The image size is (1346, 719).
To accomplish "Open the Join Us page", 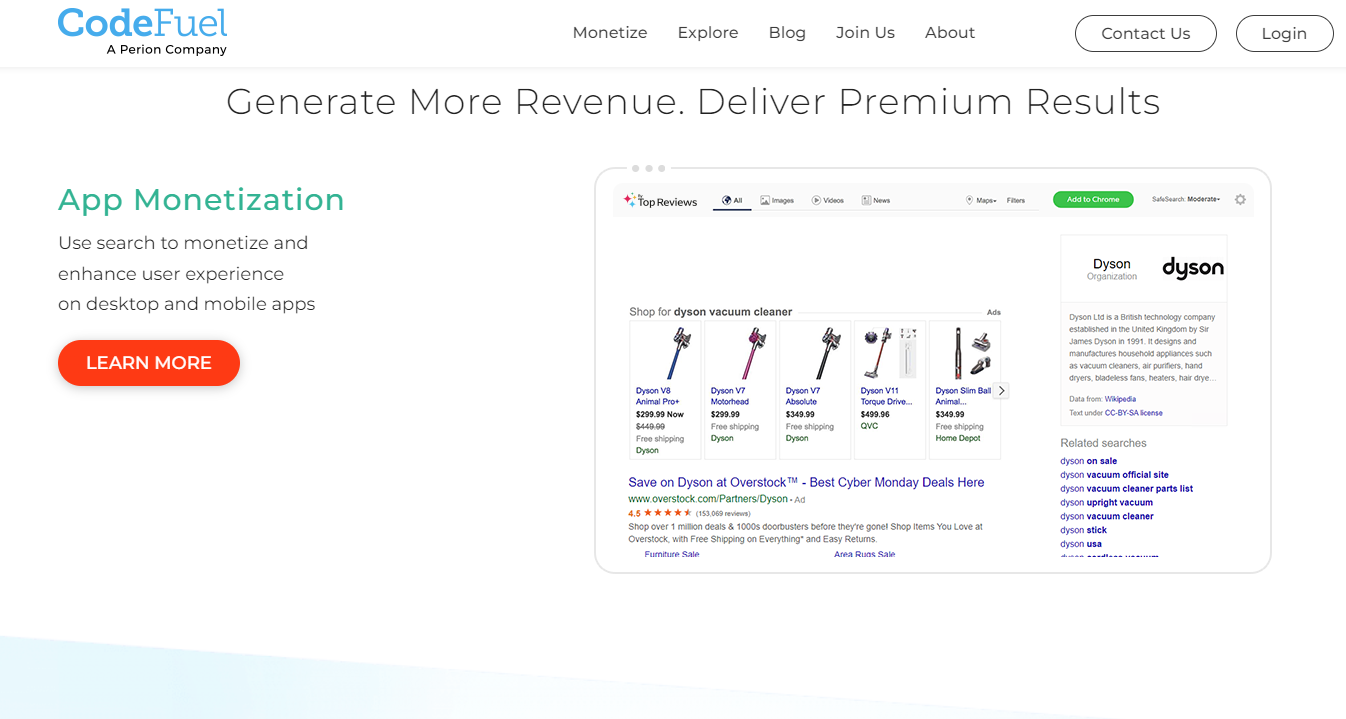I will (865, 33).
